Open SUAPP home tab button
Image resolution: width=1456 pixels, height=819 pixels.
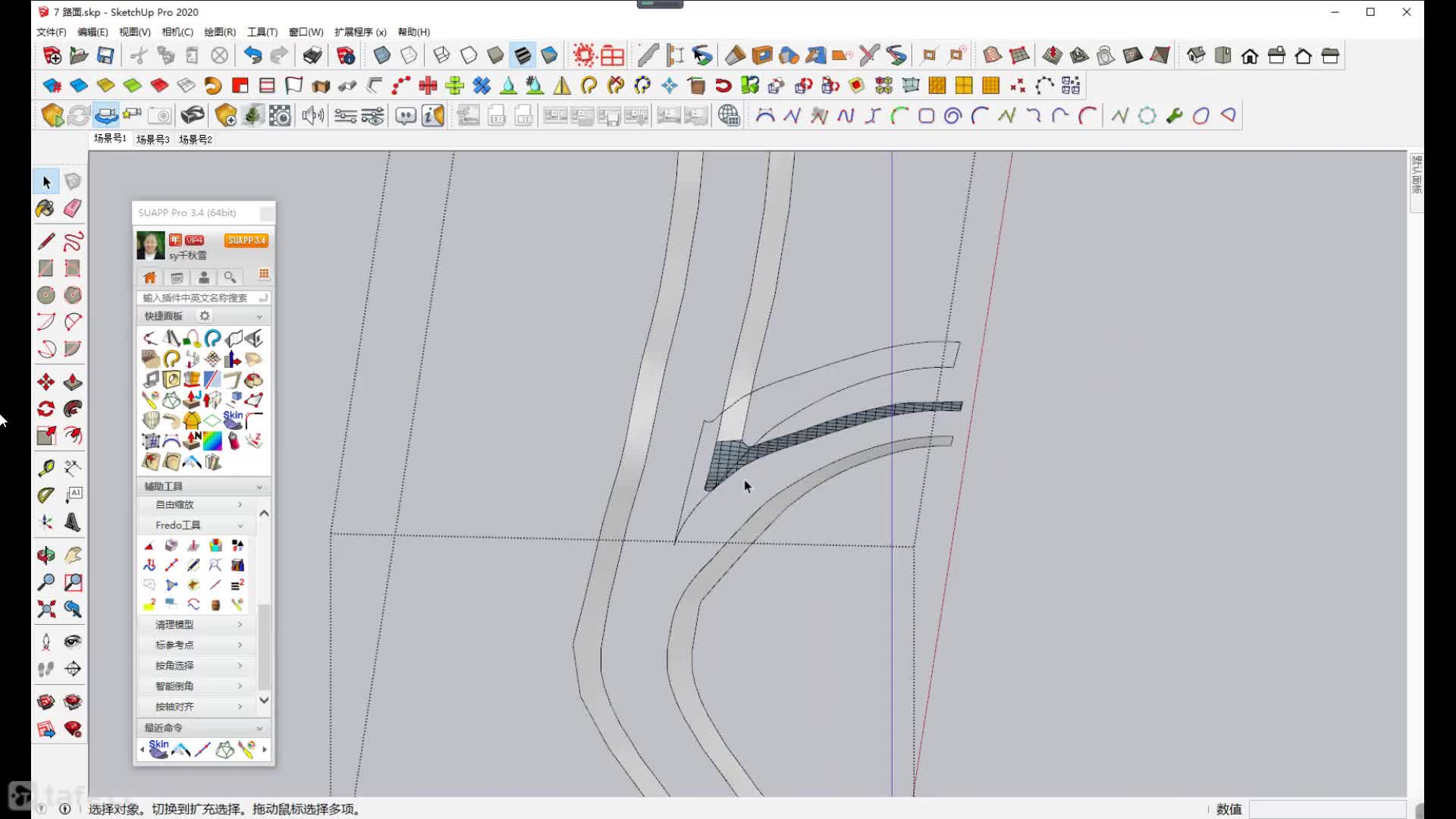click(150, 278)
